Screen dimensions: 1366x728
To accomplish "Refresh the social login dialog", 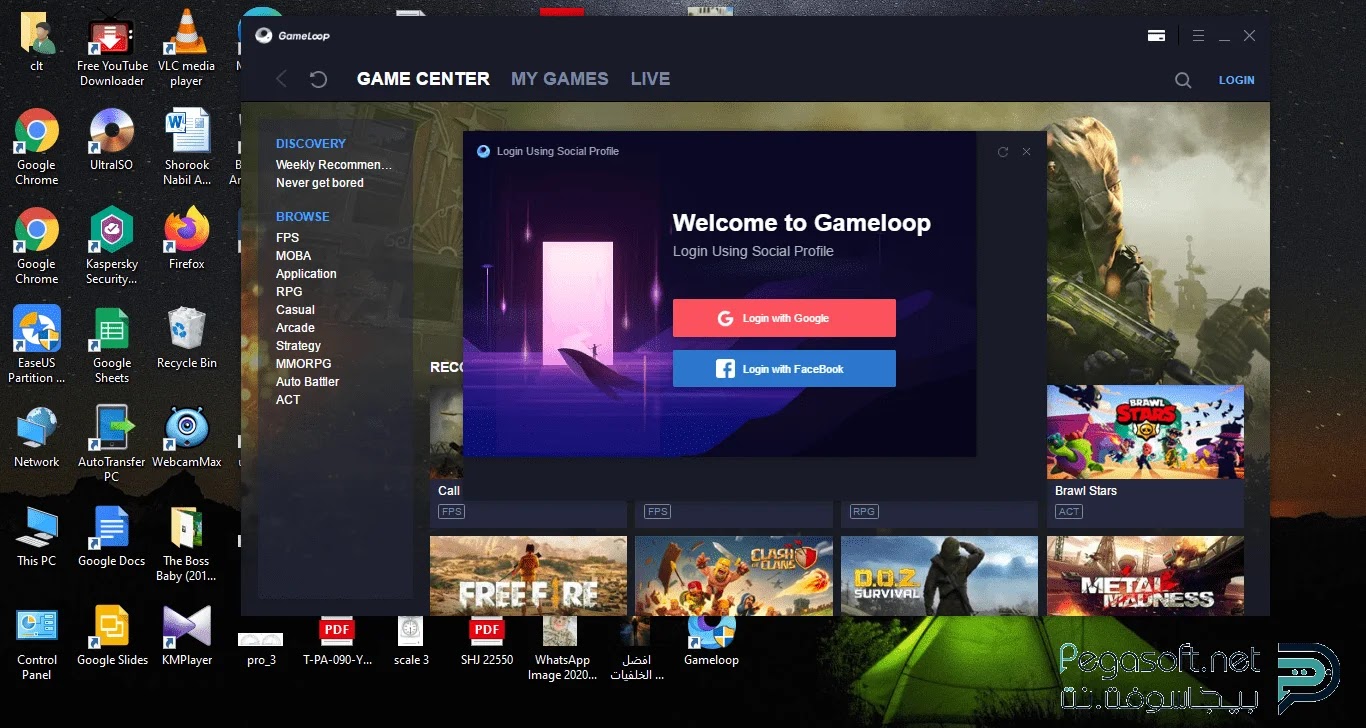I will coord(1003,152).
